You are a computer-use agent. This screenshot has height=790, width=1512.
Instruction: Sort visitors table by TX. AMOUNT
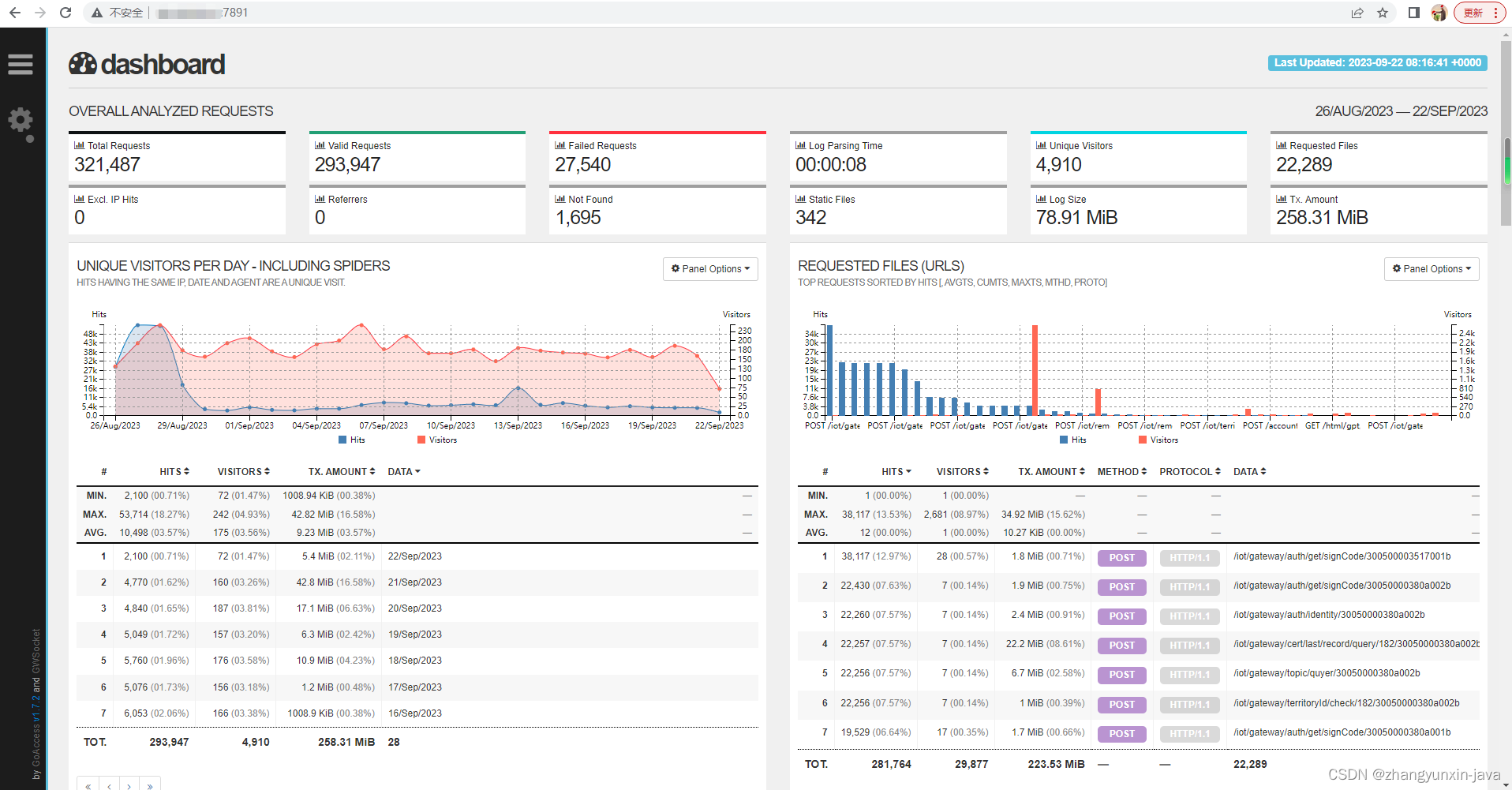tap(342, 472)
